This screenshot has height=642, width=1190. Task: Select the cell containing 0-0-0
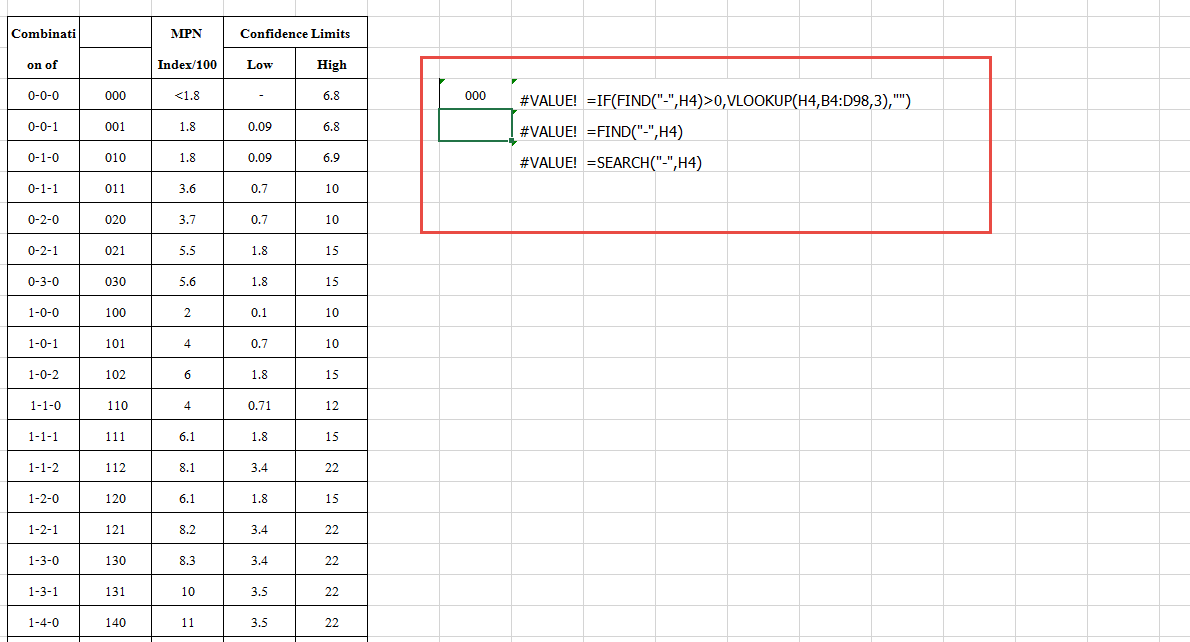pyautogui.click(x=43, y=96)
